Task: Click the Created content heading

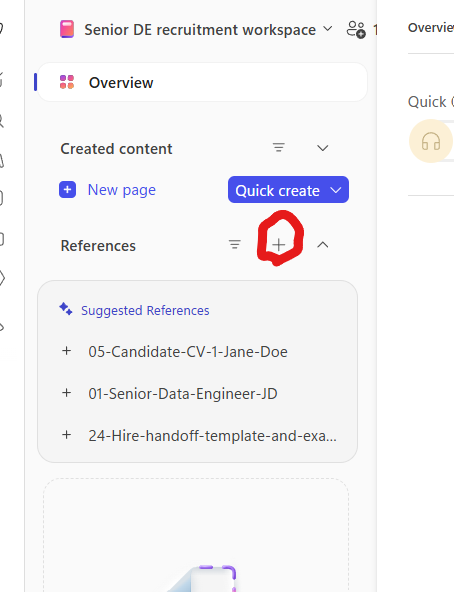Action: [x=116, y=149]
